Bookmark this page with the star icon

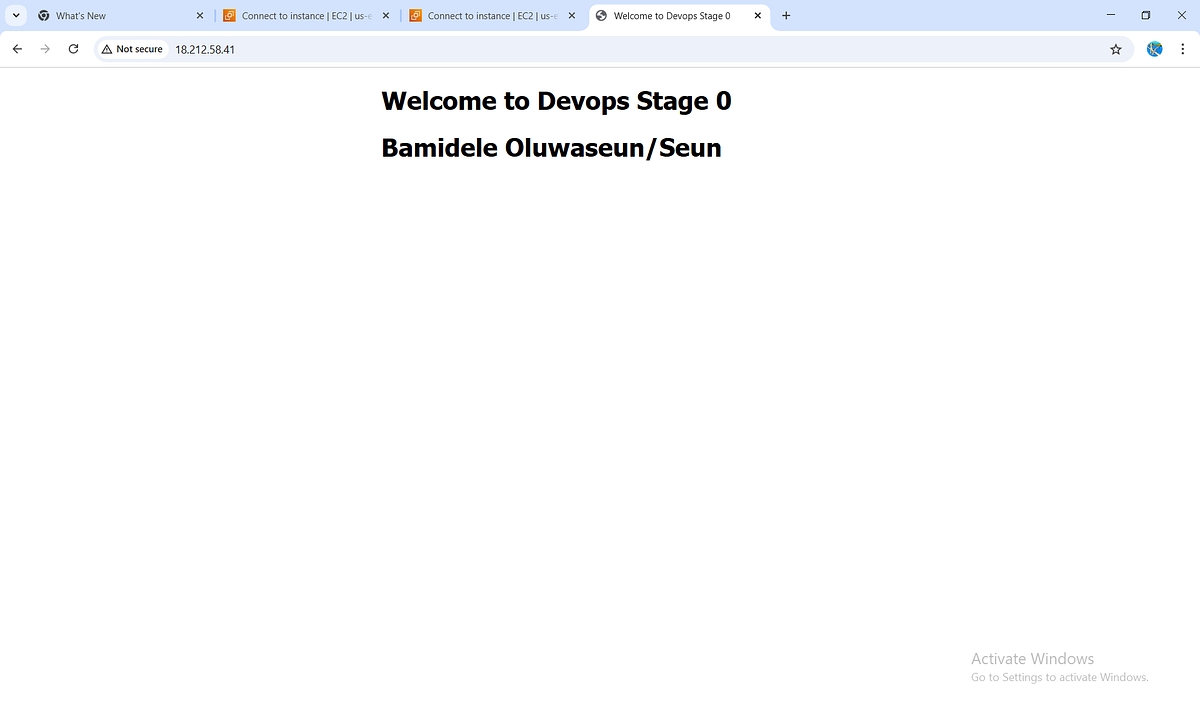pos(1116,48)
